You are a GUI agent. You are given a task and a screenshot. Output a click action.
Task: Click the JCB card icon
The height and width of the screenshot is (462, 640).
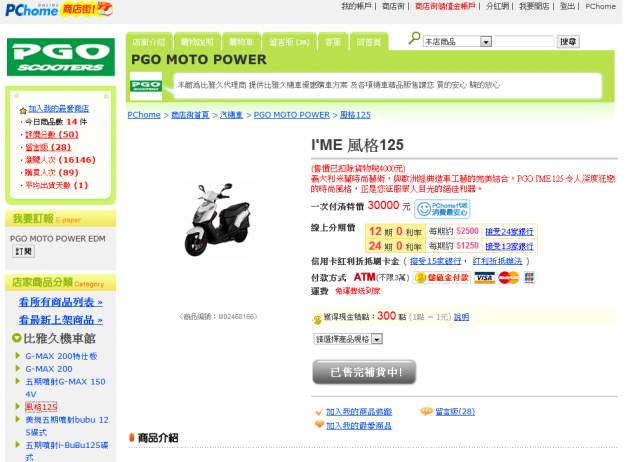tap(529, 278)
